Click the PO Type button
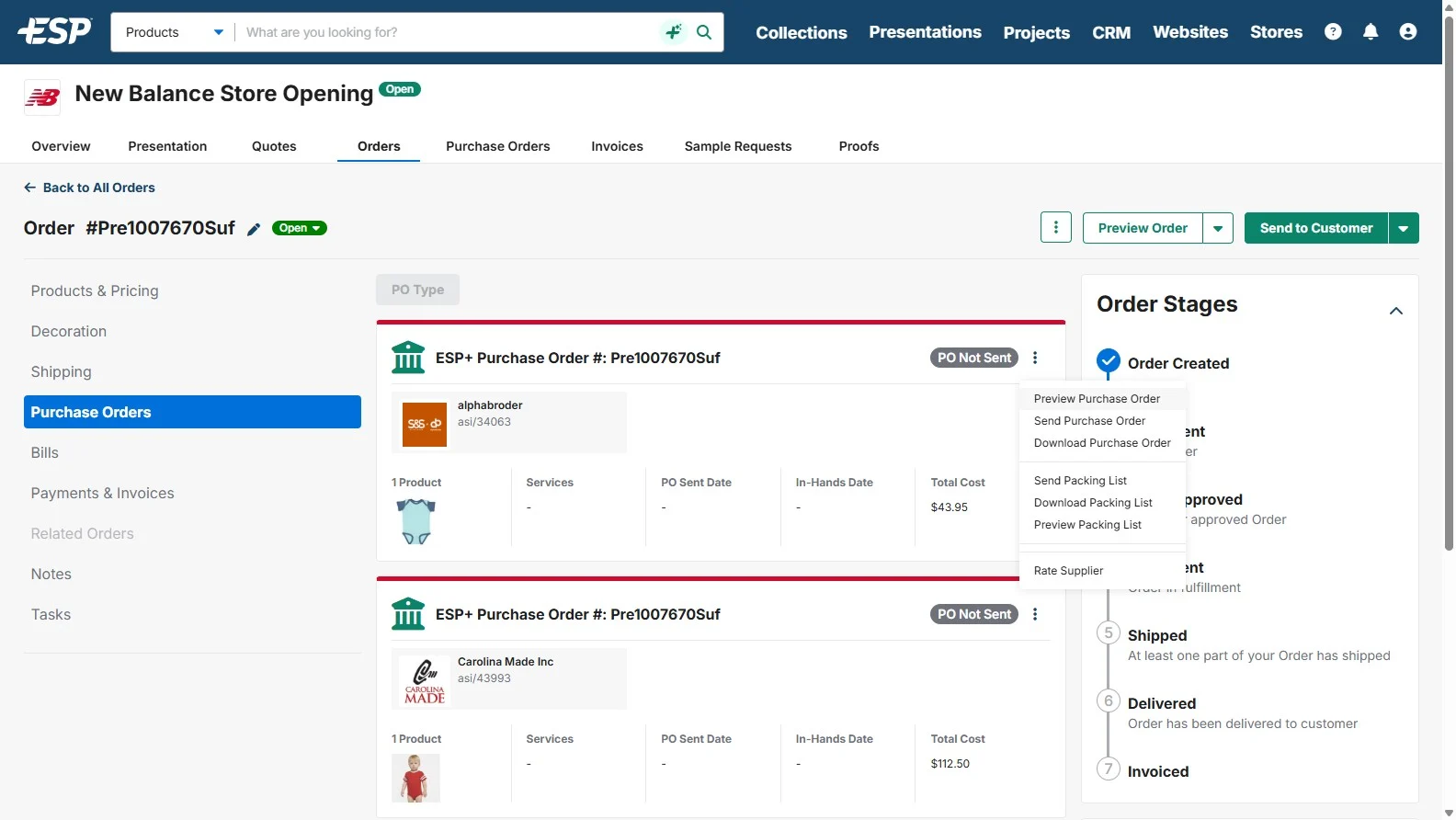 pos(417,290)
